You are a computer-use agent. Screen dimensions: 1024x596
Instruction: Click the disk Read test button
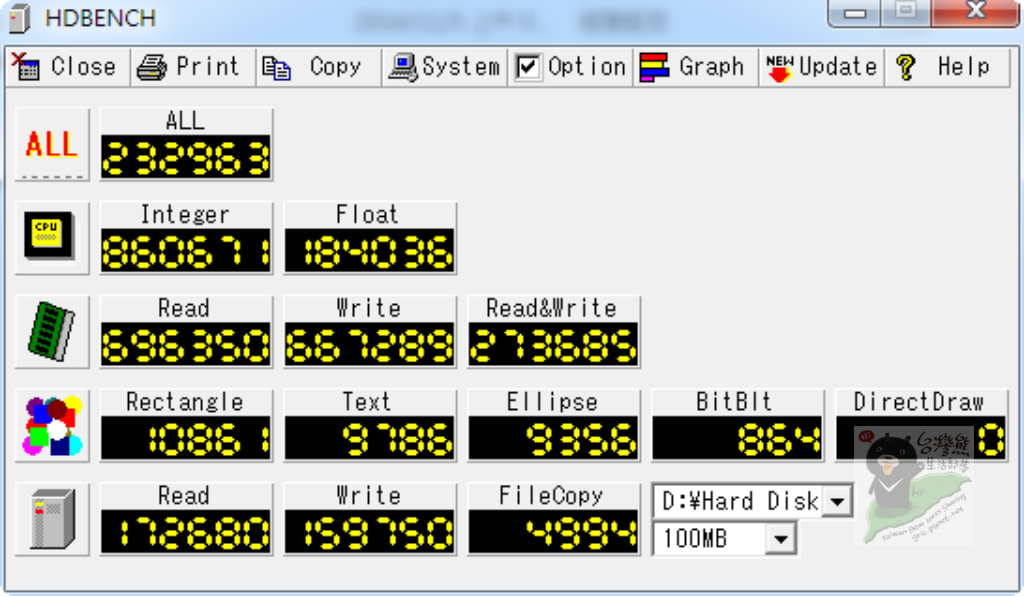pyautogui.click(x=186, y=519)
